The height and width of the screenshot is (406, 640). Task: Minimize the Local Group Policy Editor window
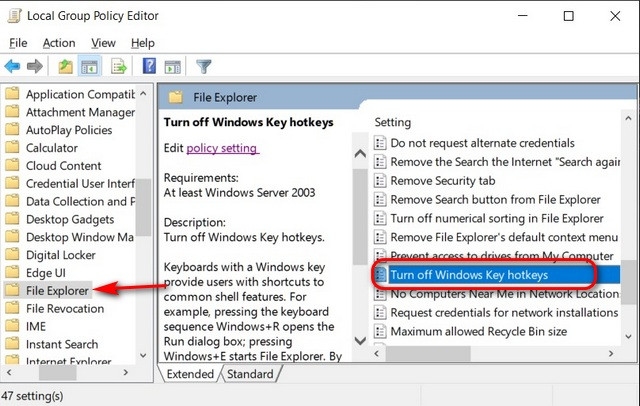[x=523, y=16]
